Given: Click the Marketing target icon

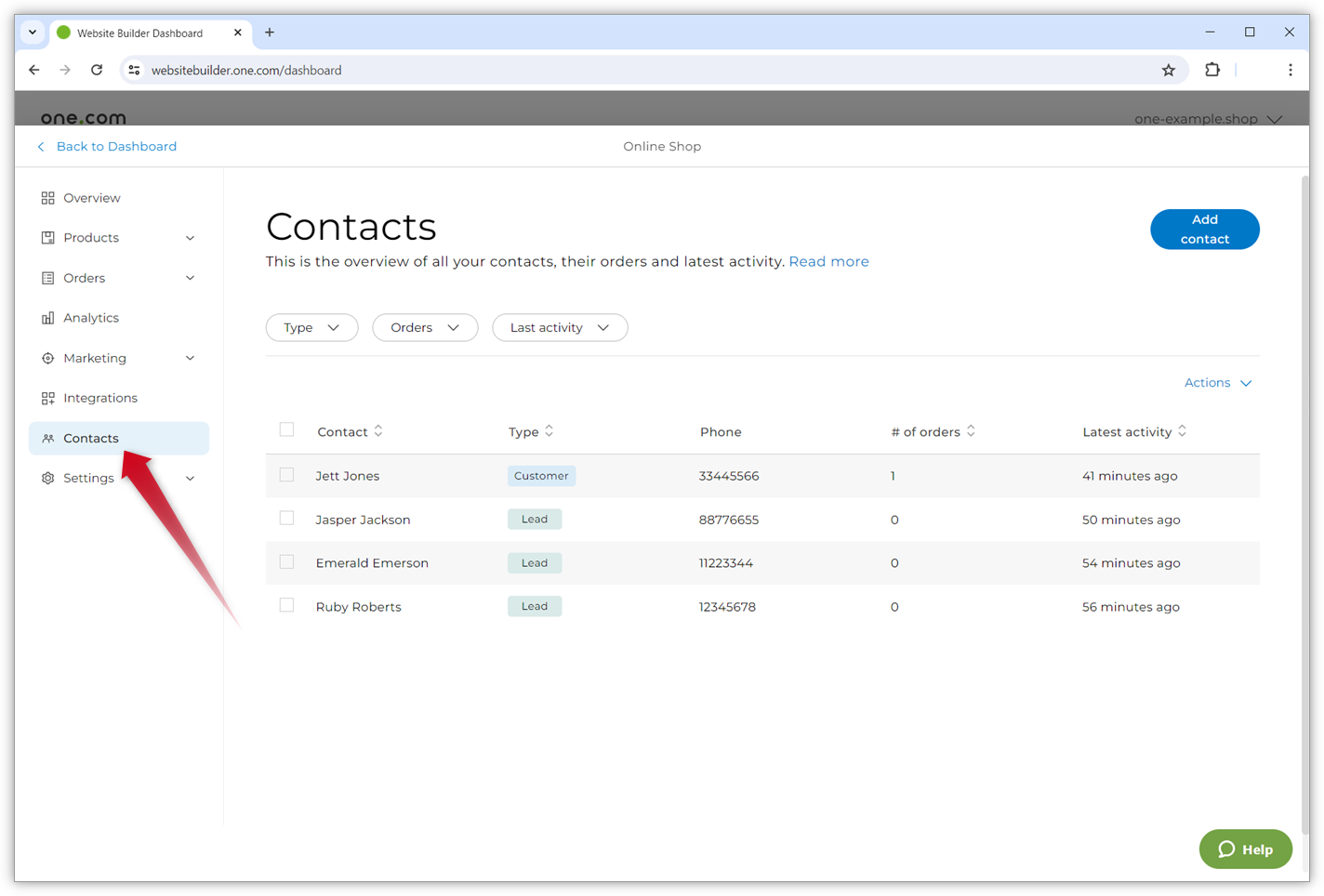Looking at the screenshot, I should click(x=47, y=358).
